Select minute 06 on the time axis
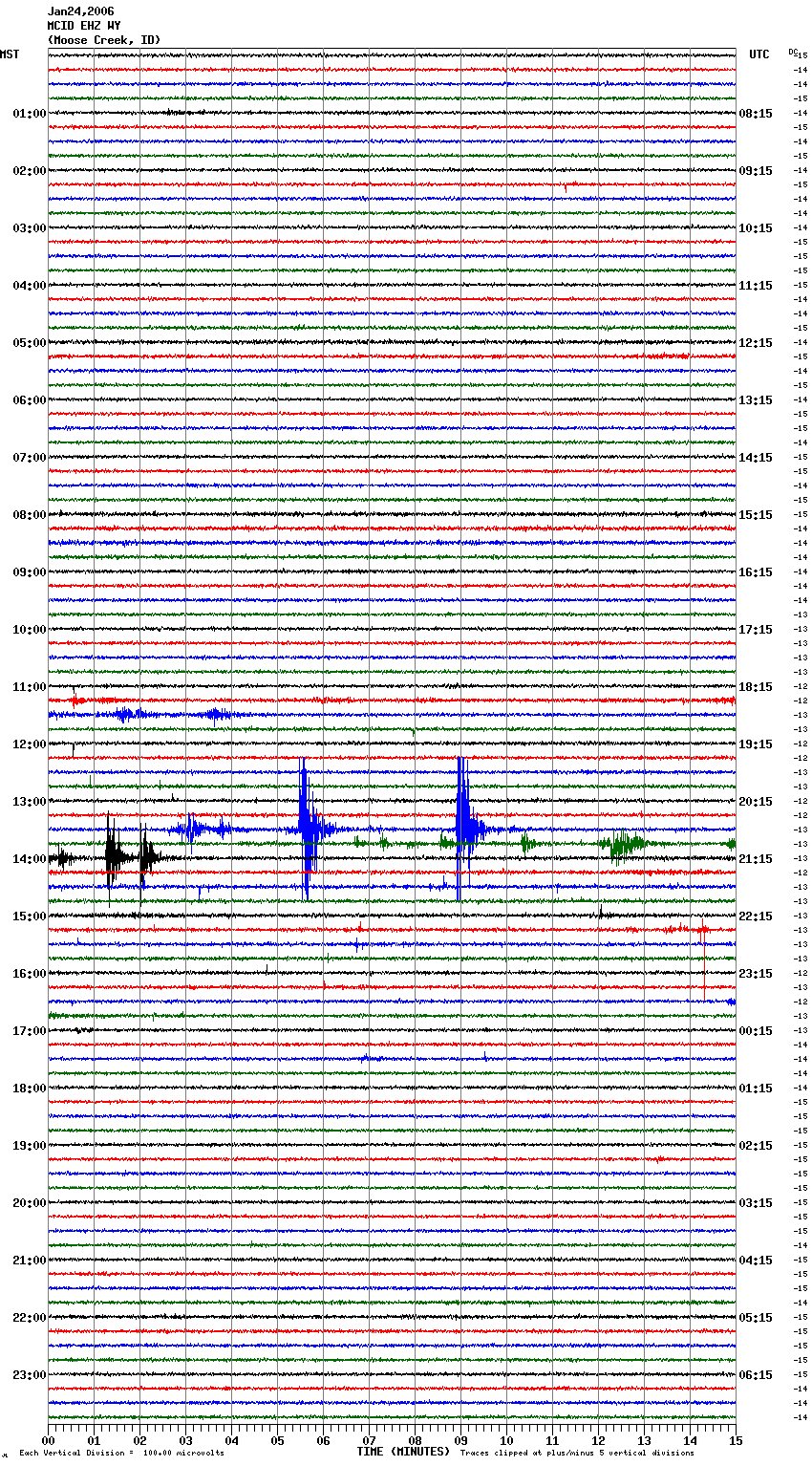Image resolution: width=812 pixels, height=1466 pixels. pyautogui.click(x=323, y=1440)
